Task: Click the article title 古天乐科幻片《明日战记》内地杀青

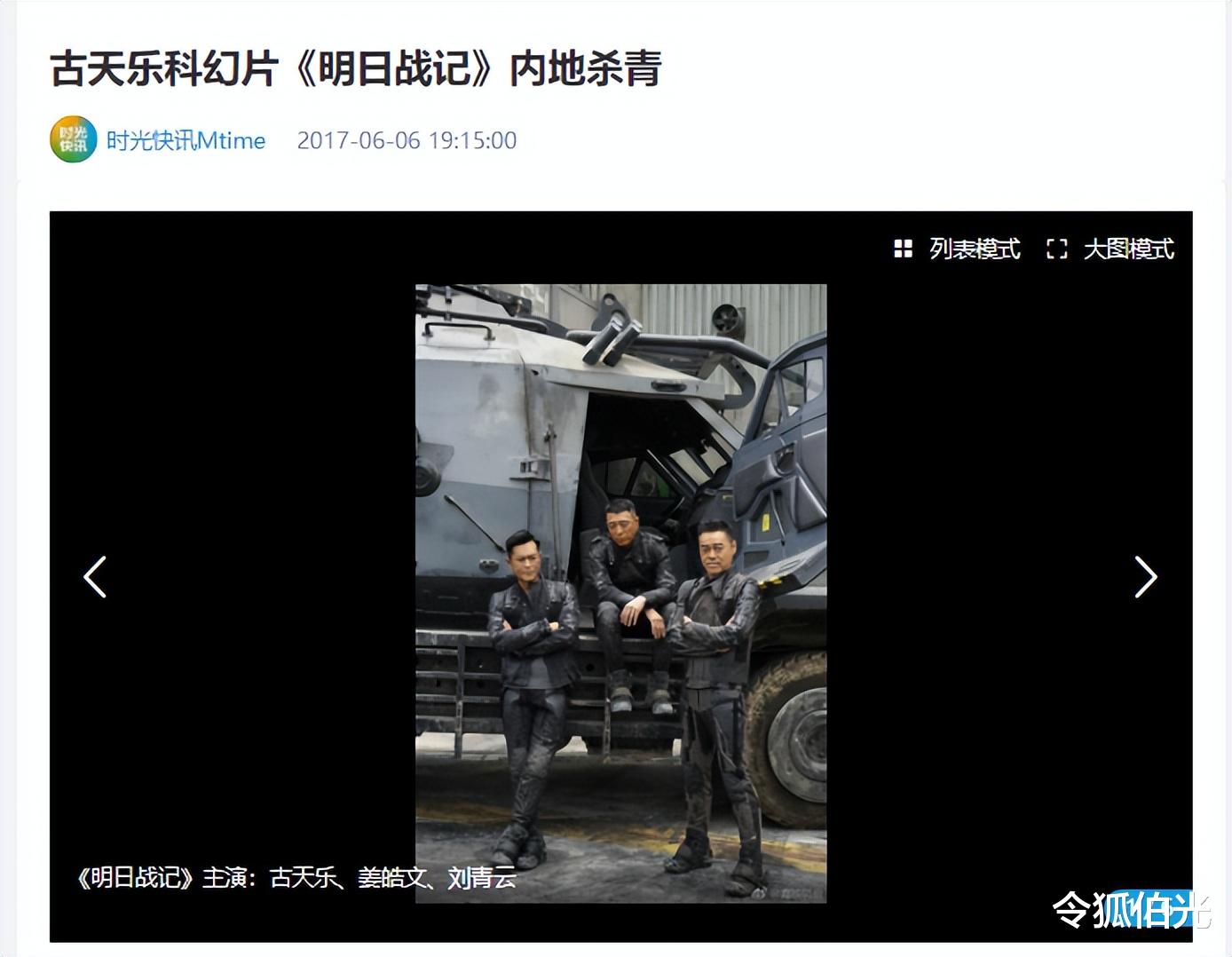Action: coord(356,69)
